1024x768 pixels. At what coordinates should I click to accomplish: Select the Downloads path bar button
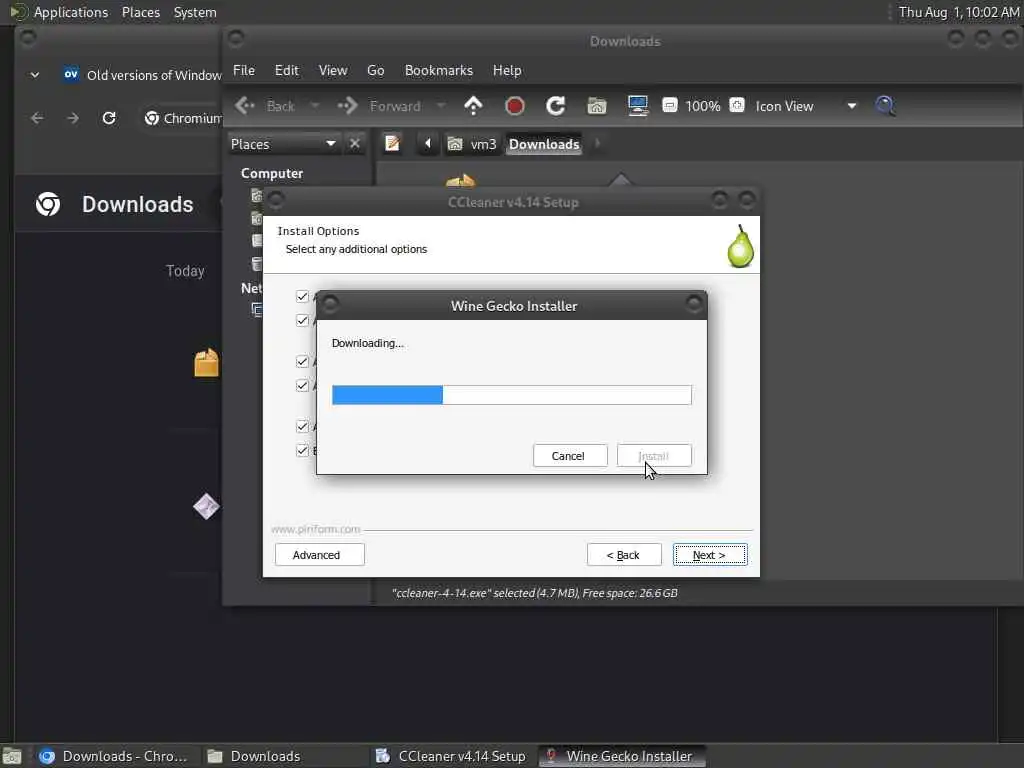(x=544, y=144)
